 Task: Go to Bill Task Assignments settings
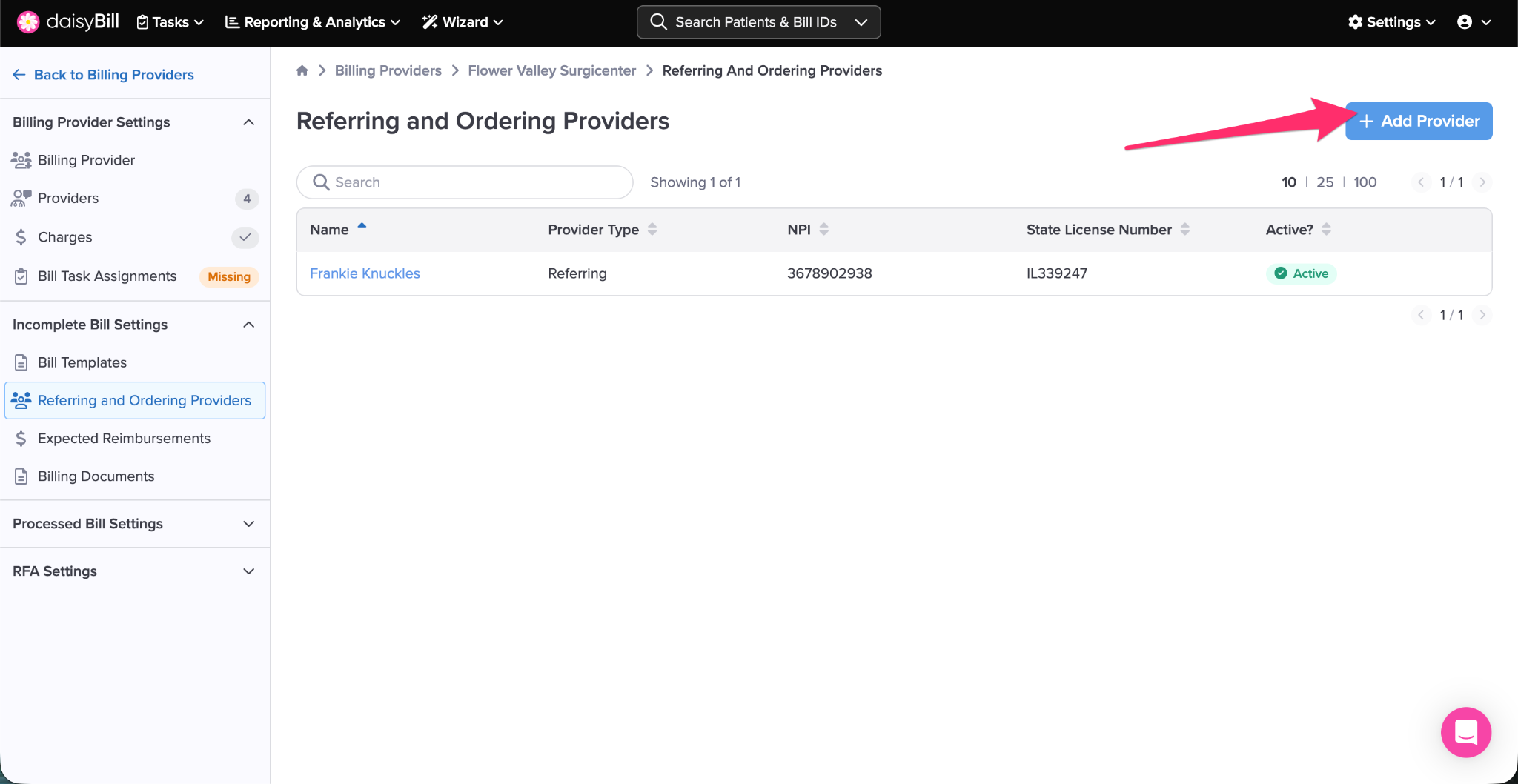(x=107, y=276)
